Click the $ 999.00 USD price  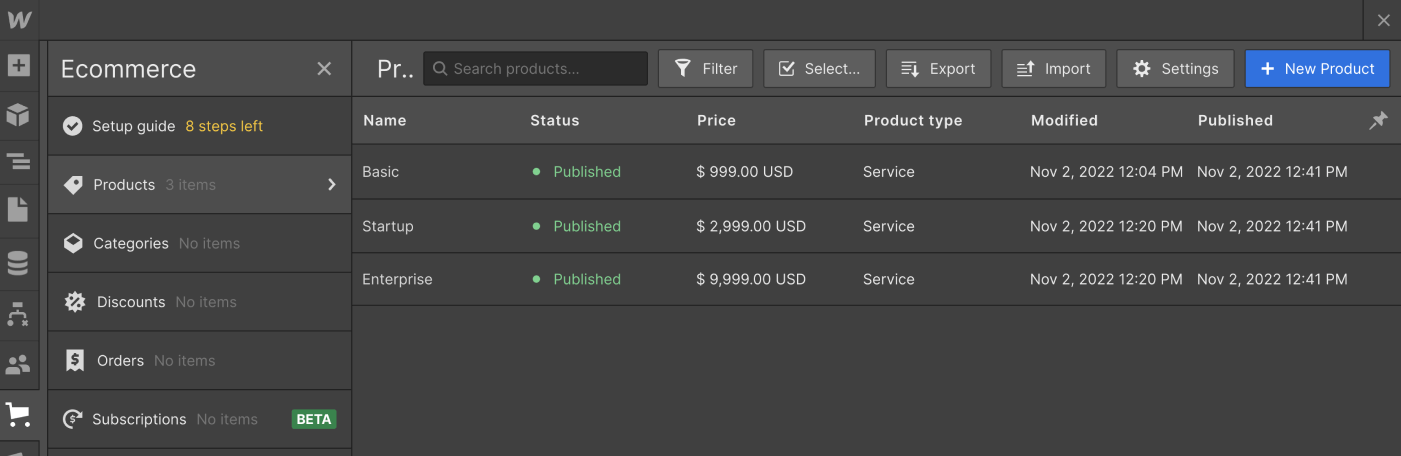pos(745,172)
